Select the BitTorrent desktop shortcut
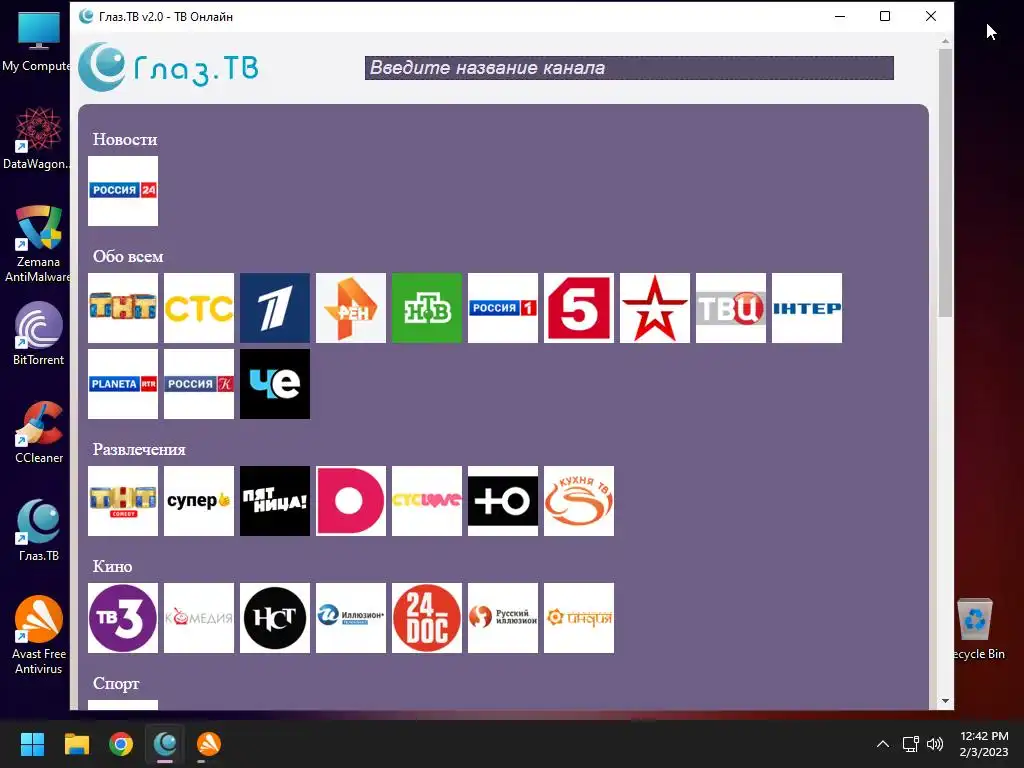Image resolution: width=1024 pixels, height=768 pixels. [x=39, y=333]
